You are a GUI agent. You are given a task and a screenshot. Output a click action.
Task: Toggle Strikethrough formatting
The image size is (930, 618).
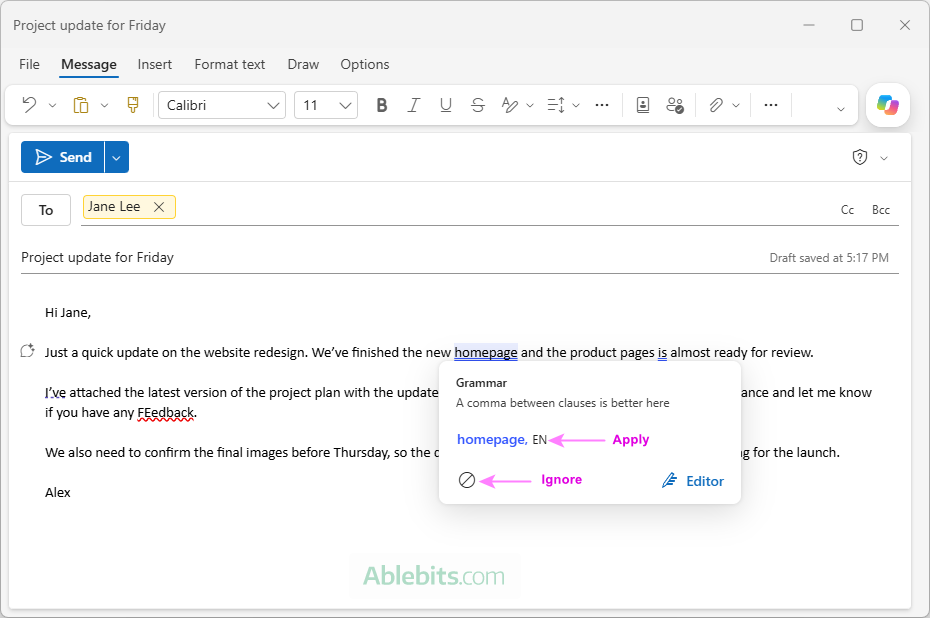[477, 105]
